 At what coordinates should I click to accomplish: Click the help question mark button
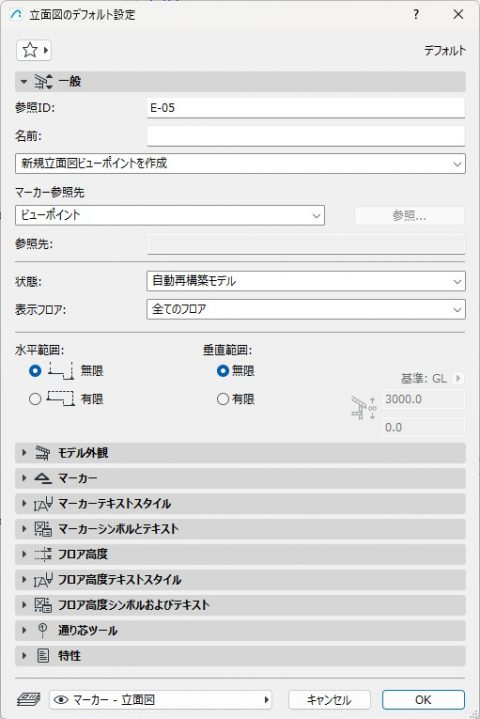(x=416, y=14)
